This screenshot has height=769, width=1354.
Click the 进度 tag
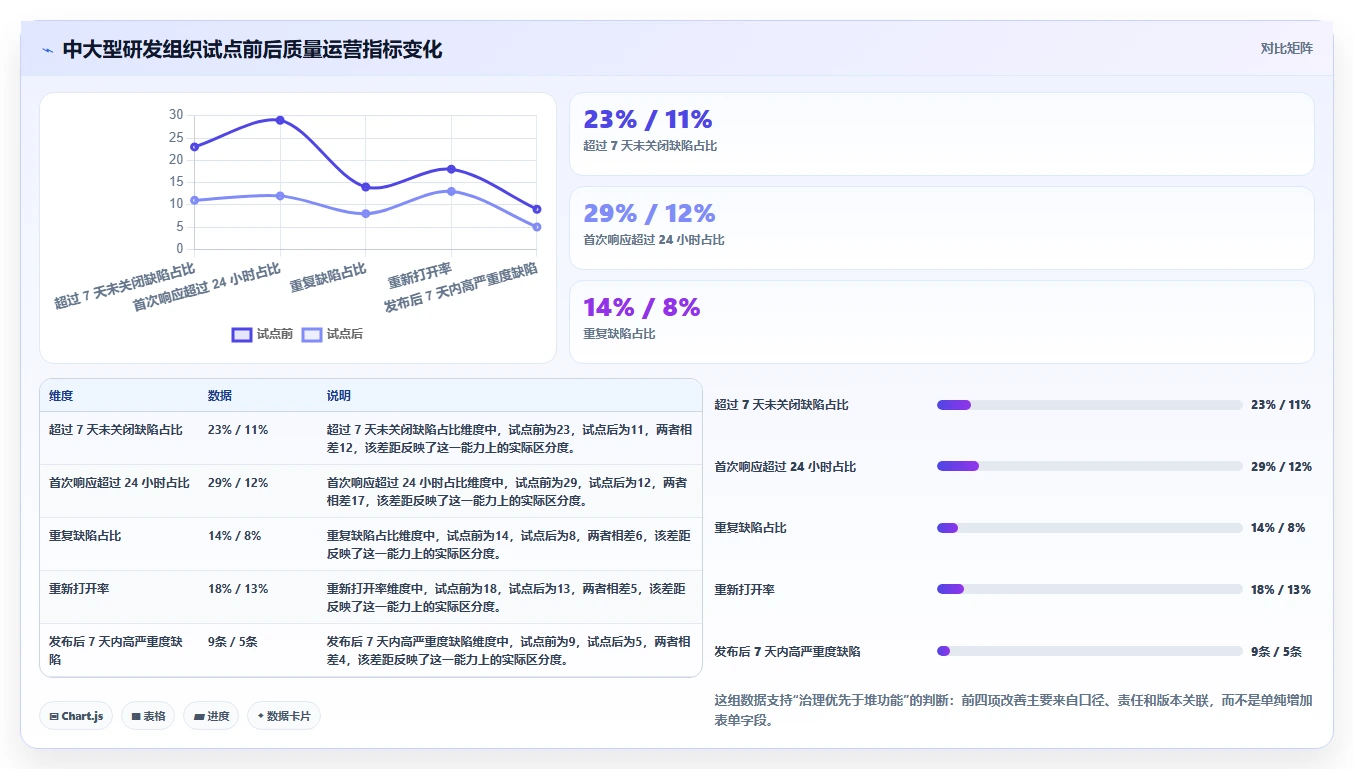pos(211,716)
